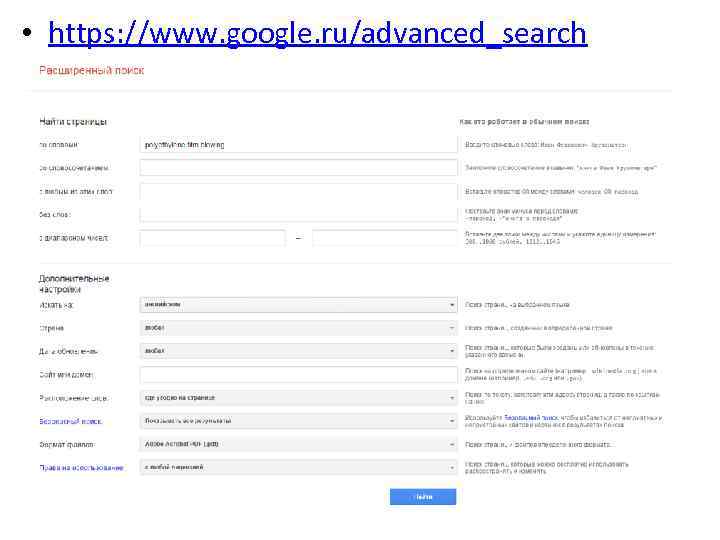Click the 'без слов' exclusion field
This screenshot has width=720, height=540.
pyautogui.click(x=298, y=214)
